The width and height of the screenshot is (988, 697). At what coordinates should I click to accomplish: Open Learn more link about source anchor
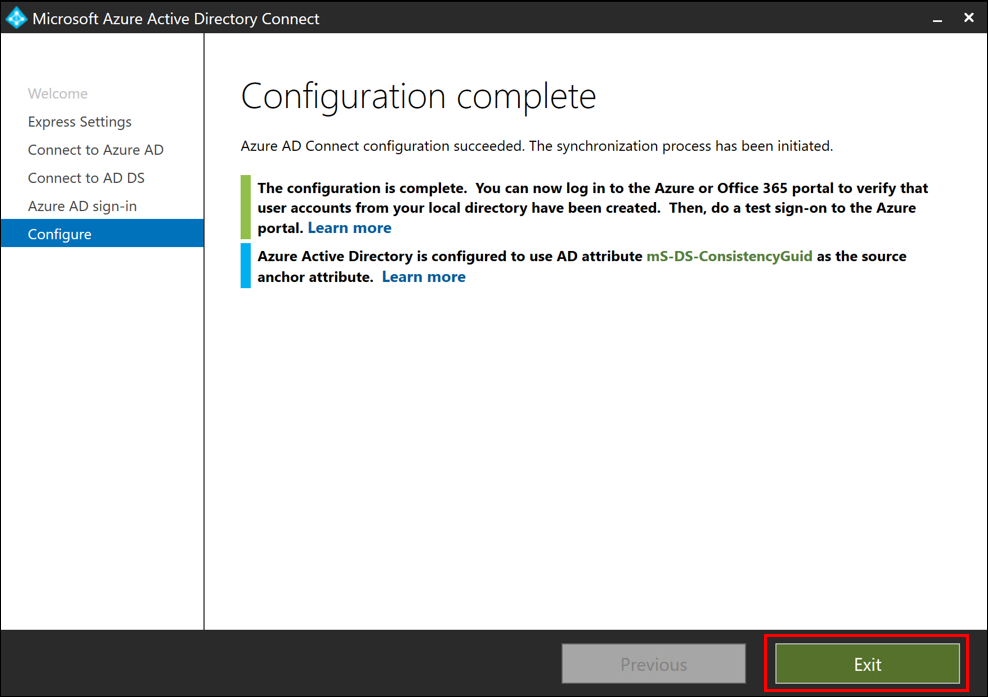click(424, 277)
